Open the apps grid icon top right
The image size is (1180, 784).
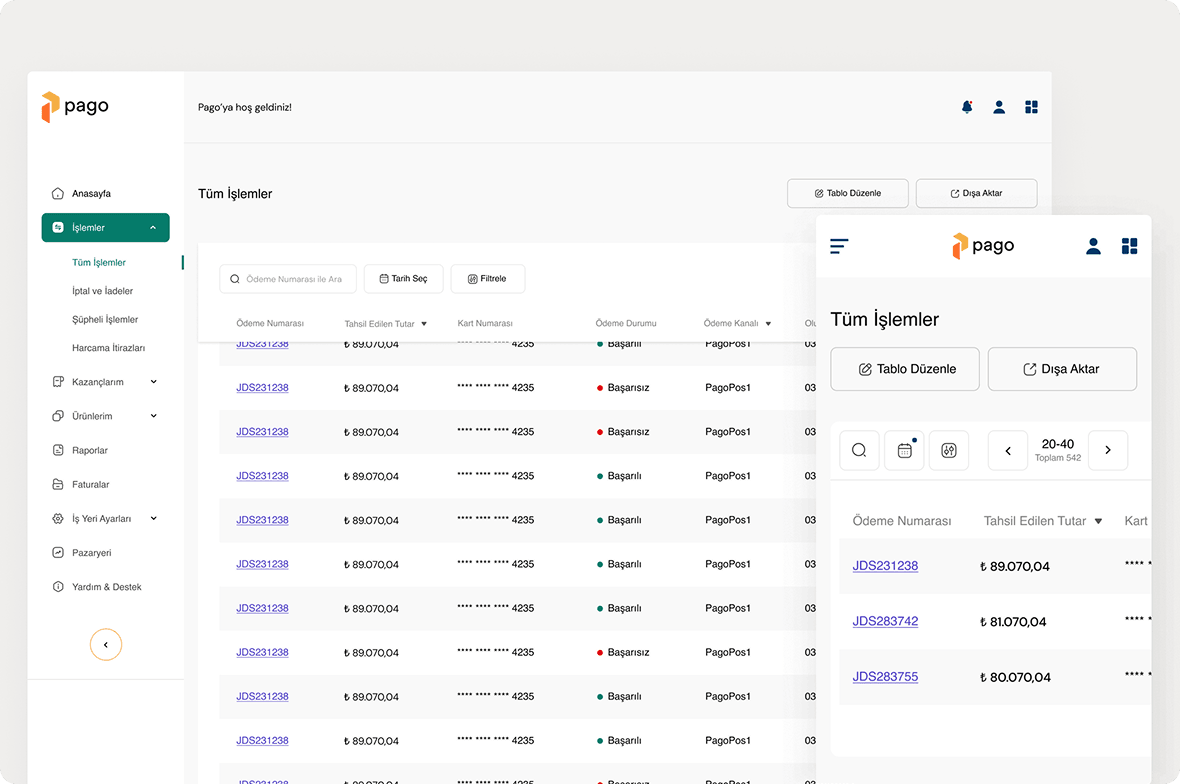[x=1031, y=107]
